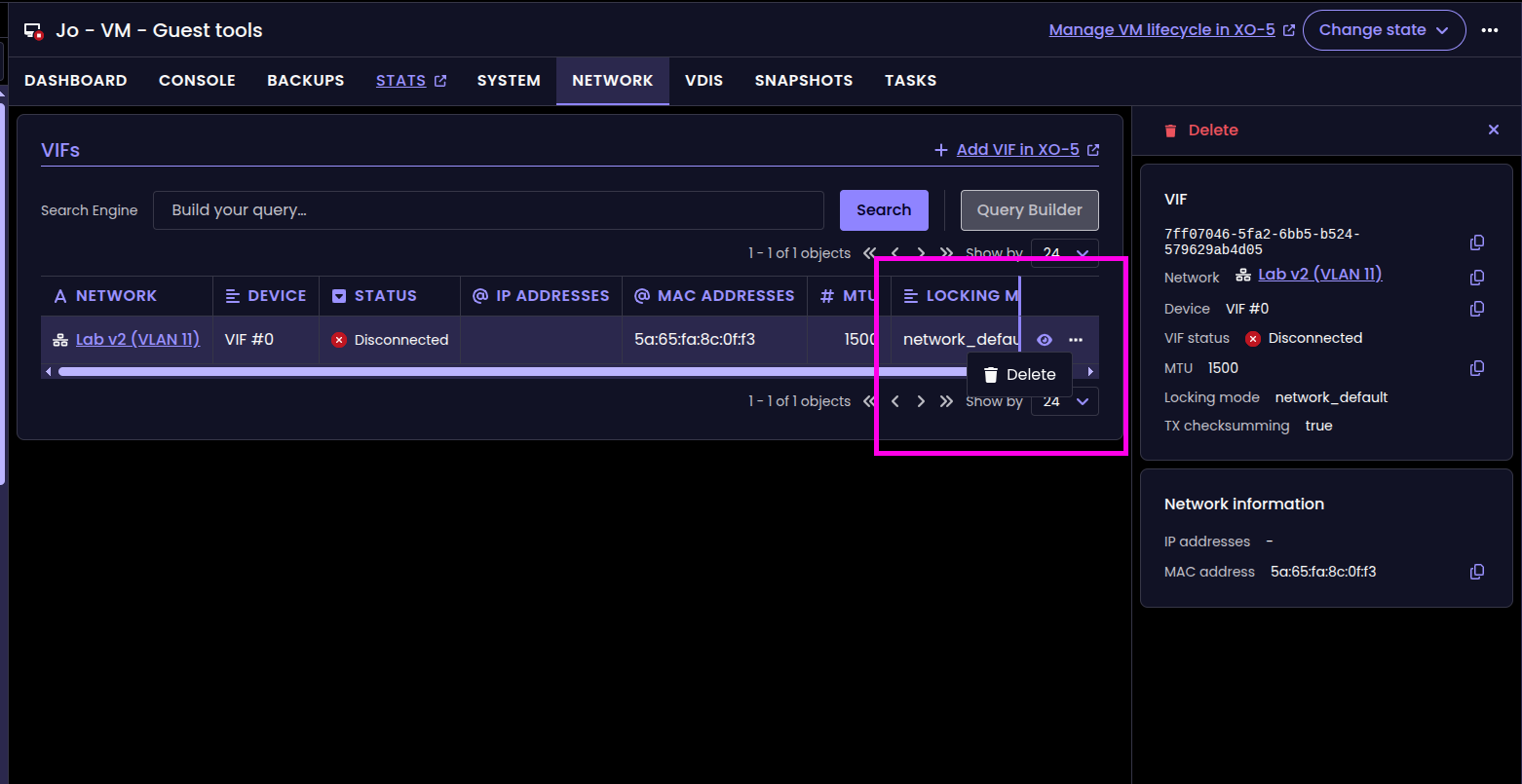Image resolution: width=1522 pixels, height=784 pixels.
Task: Copy the MAC address in Network information
Action: click(1477, 572)
